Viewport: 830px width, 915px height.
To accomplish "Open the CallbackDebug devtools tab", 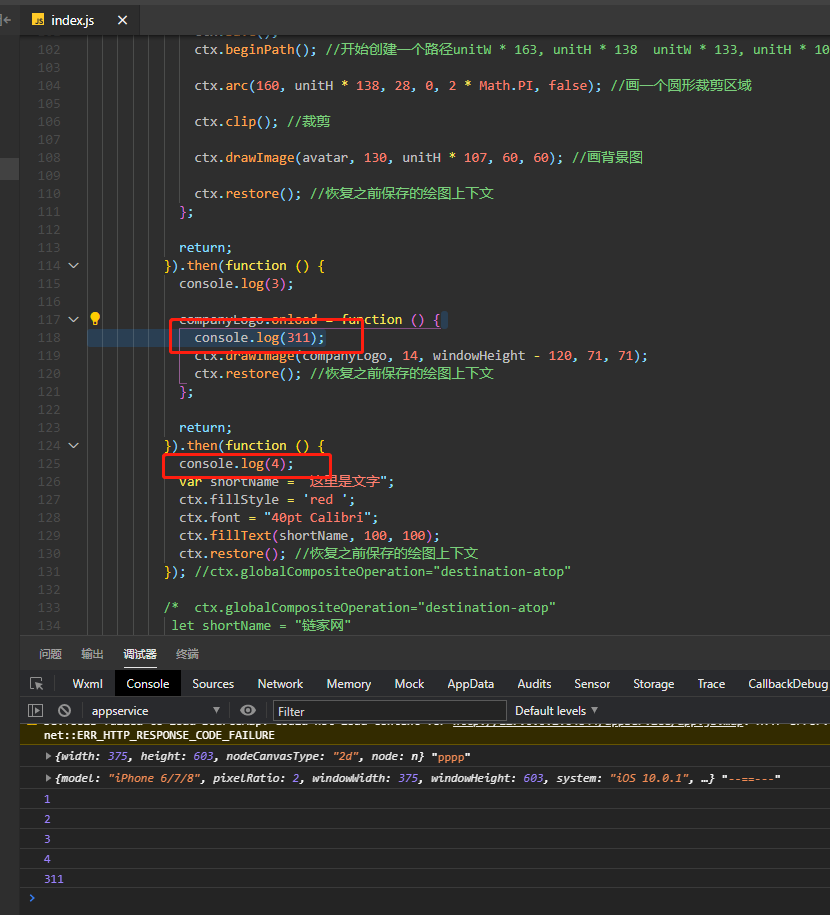I will [788, 683].
